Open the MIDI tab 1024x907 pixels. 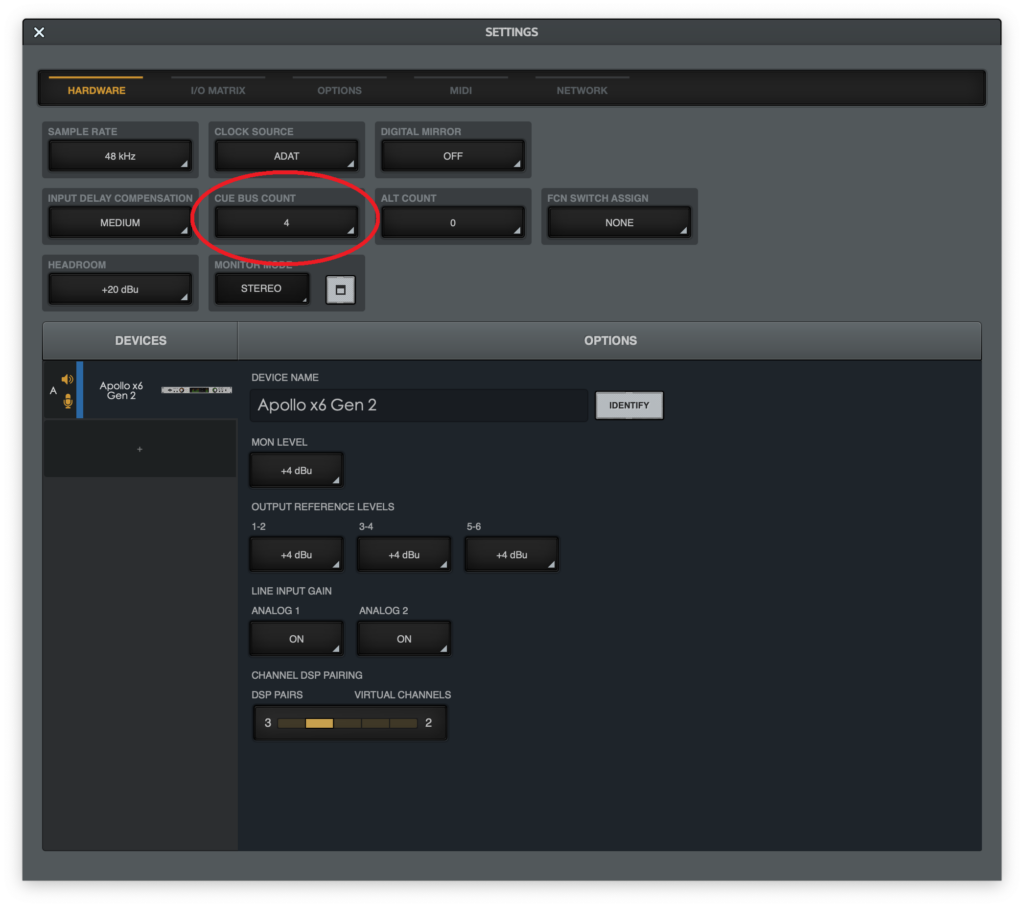click(x=460, y=90)
